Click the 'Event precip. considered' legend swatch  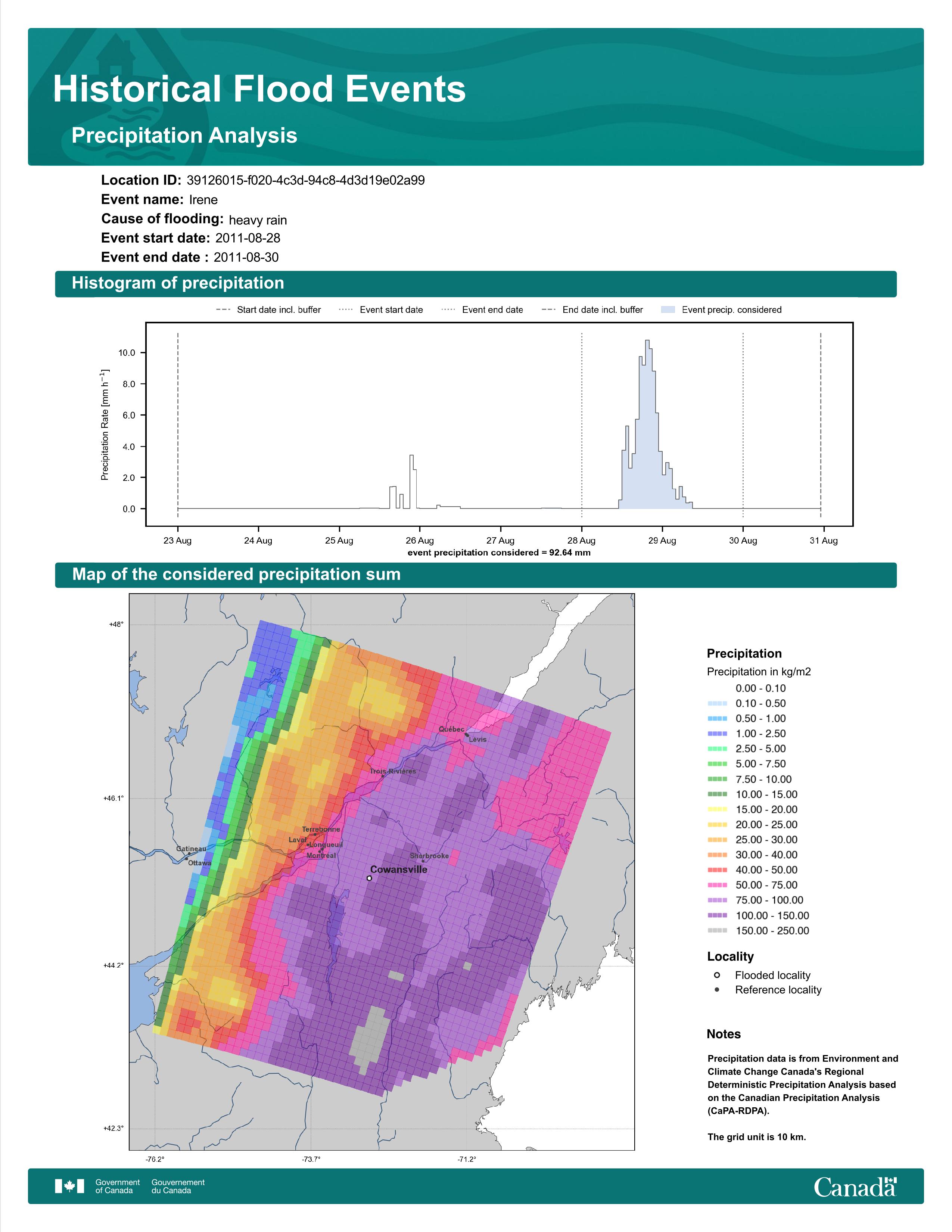point(668,310)
